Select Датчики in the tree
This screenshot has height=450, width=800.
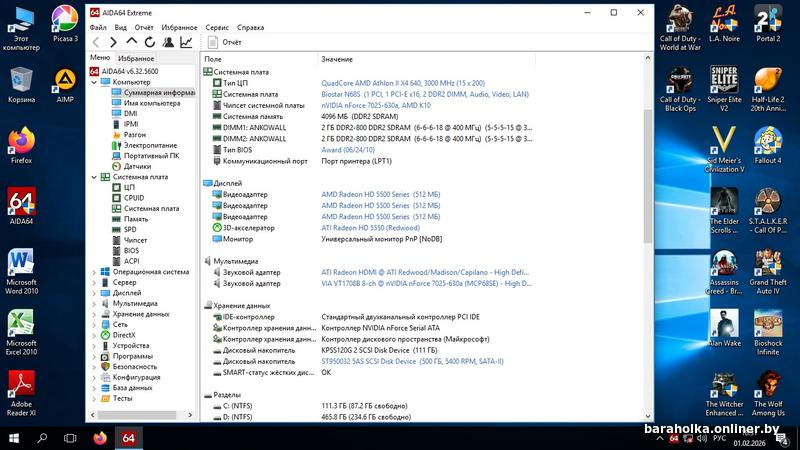coord(137,166)
